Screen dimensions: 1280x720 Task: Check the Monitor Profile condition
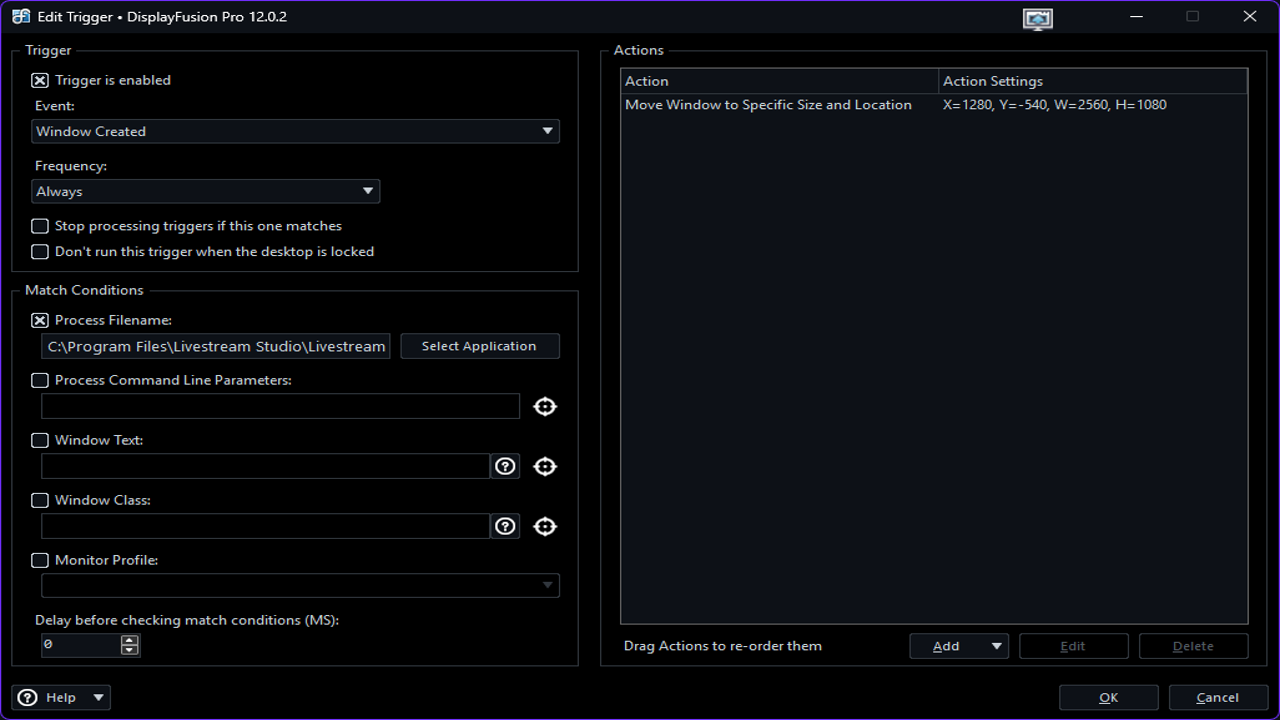[40, 561]
